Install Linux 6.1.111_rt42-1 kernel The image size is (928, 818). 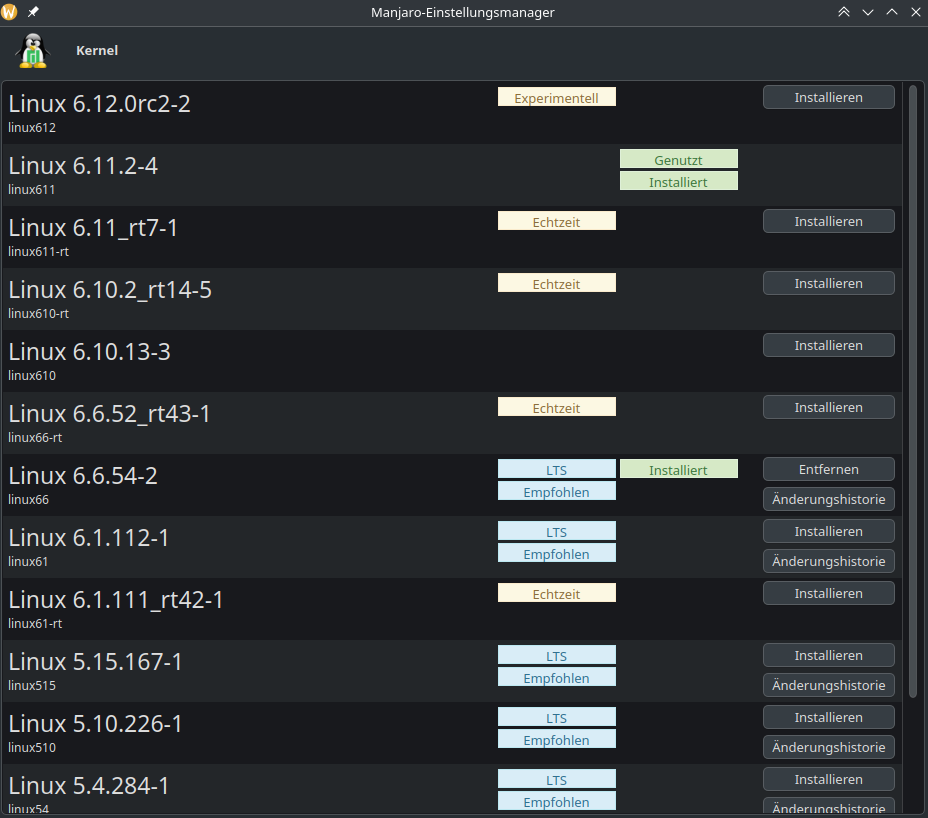(x=829, y=593)
